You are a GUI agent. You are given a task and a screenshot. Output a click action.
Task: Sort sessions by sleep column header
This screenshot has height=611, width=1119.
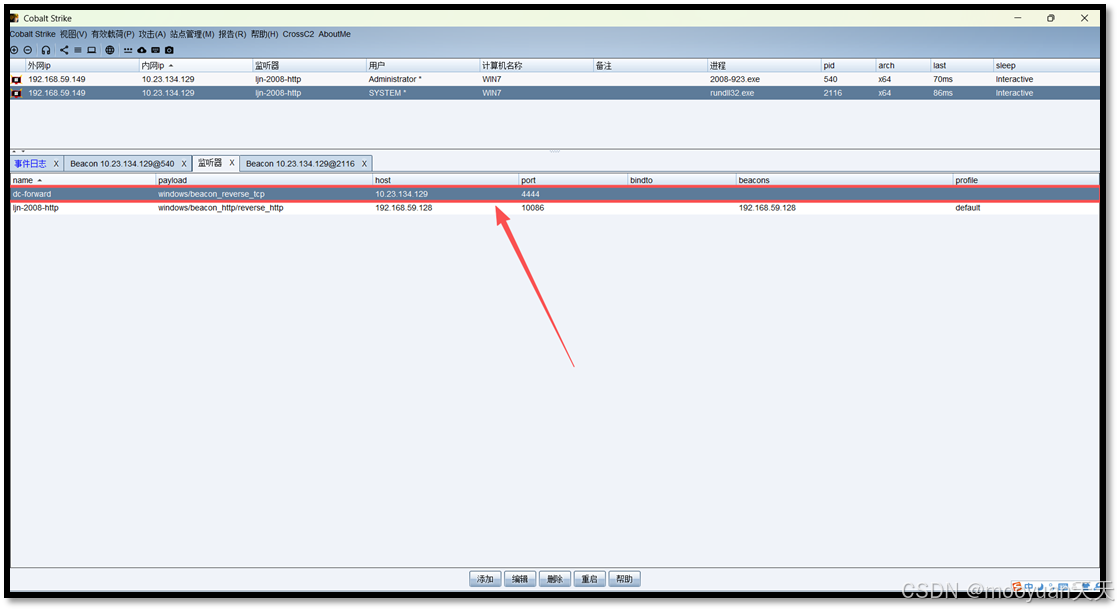point(1045,66)
